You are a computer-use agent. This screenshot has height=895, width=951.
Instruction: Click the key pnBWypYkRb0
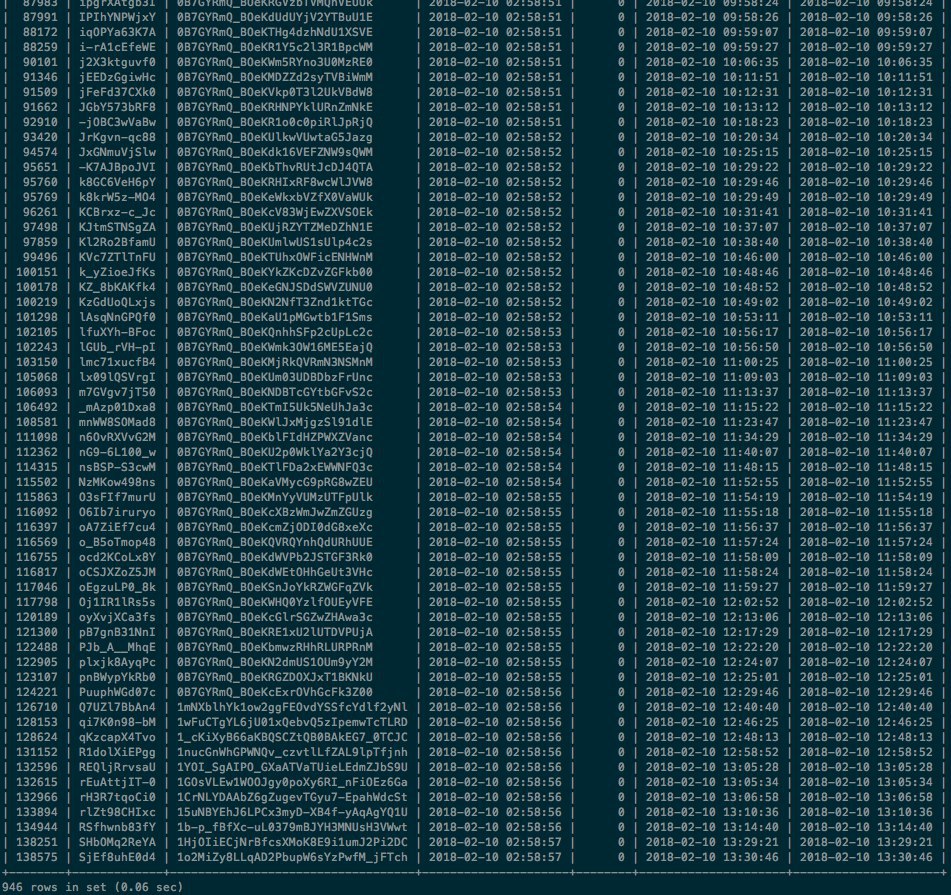point(117,677)
